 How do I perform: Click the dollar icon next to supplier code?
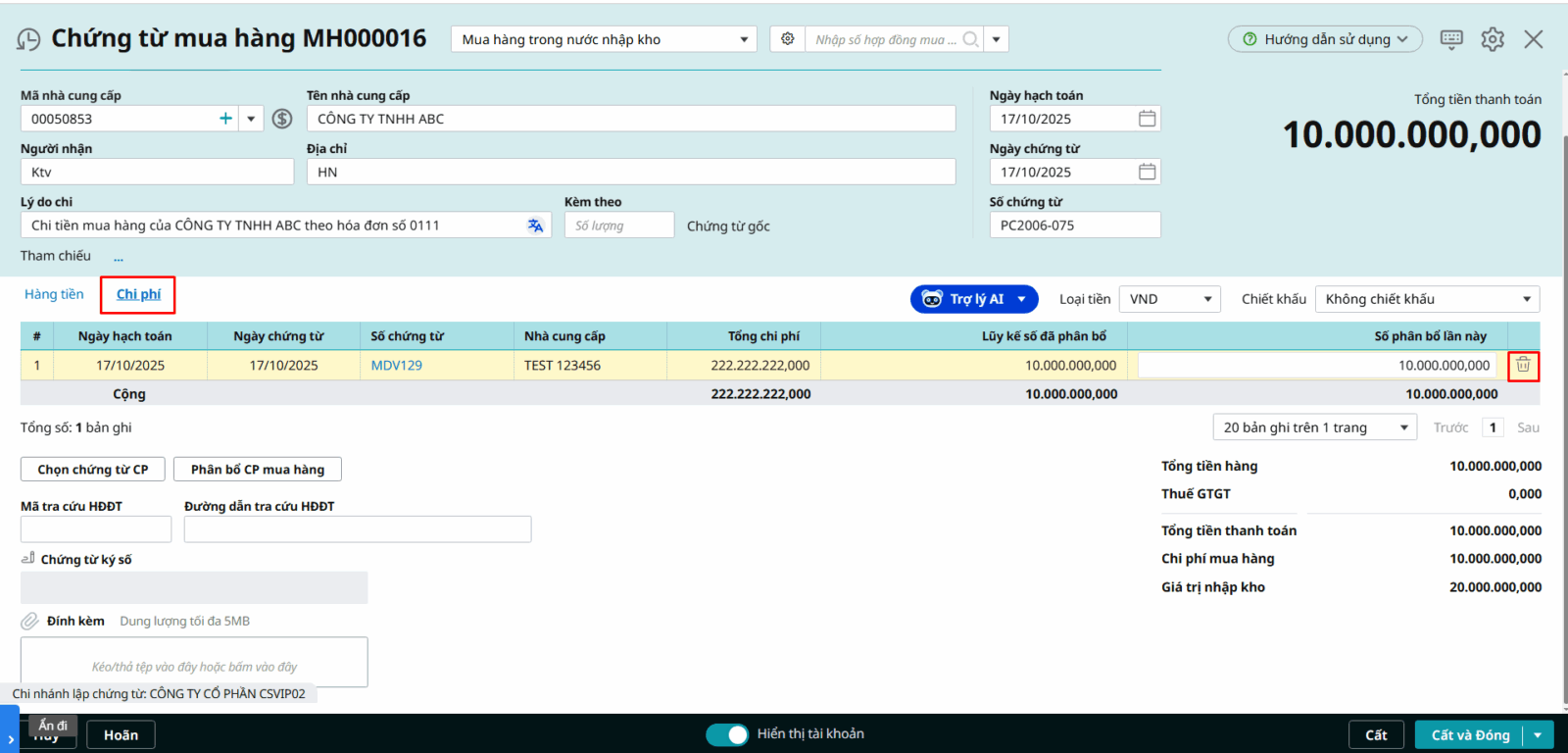tap(282, 119)
